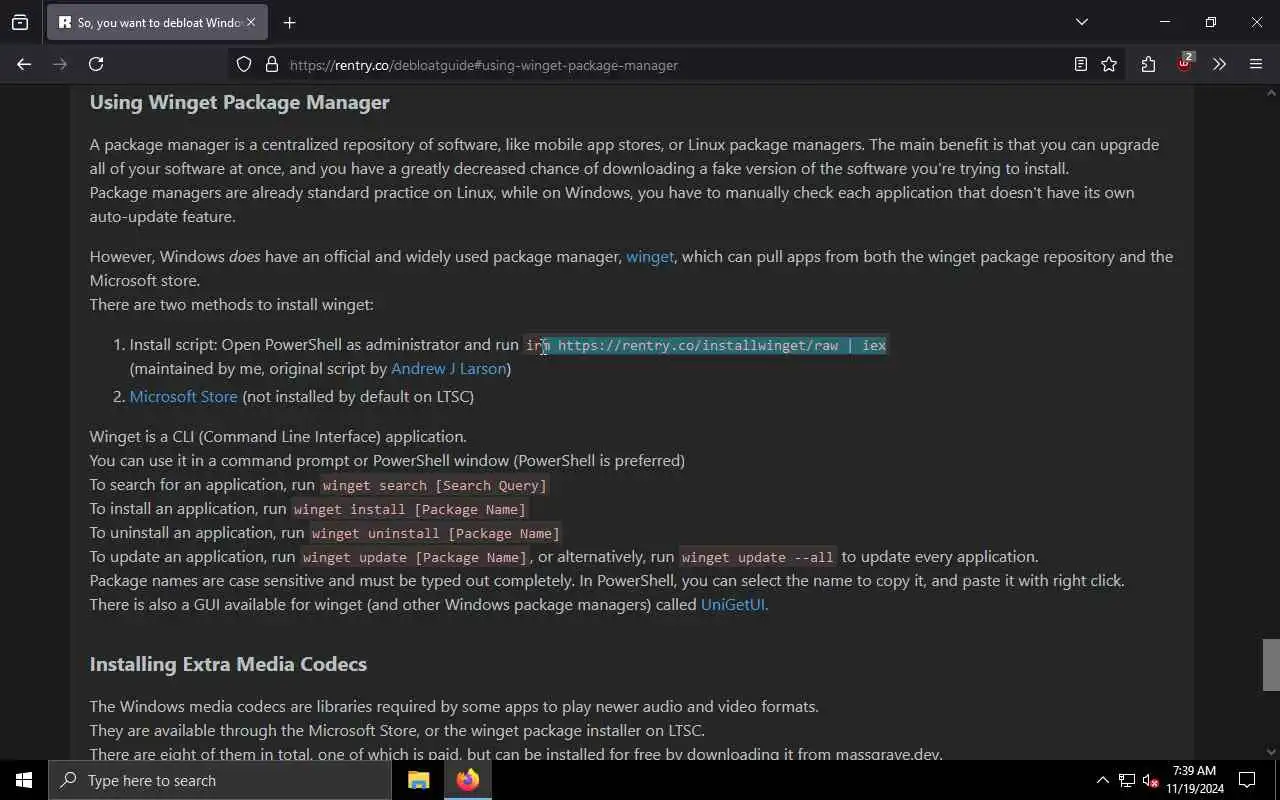Show hidden system tray icons
Viewport: 1280px width, 800px height.
(1102, 780)
